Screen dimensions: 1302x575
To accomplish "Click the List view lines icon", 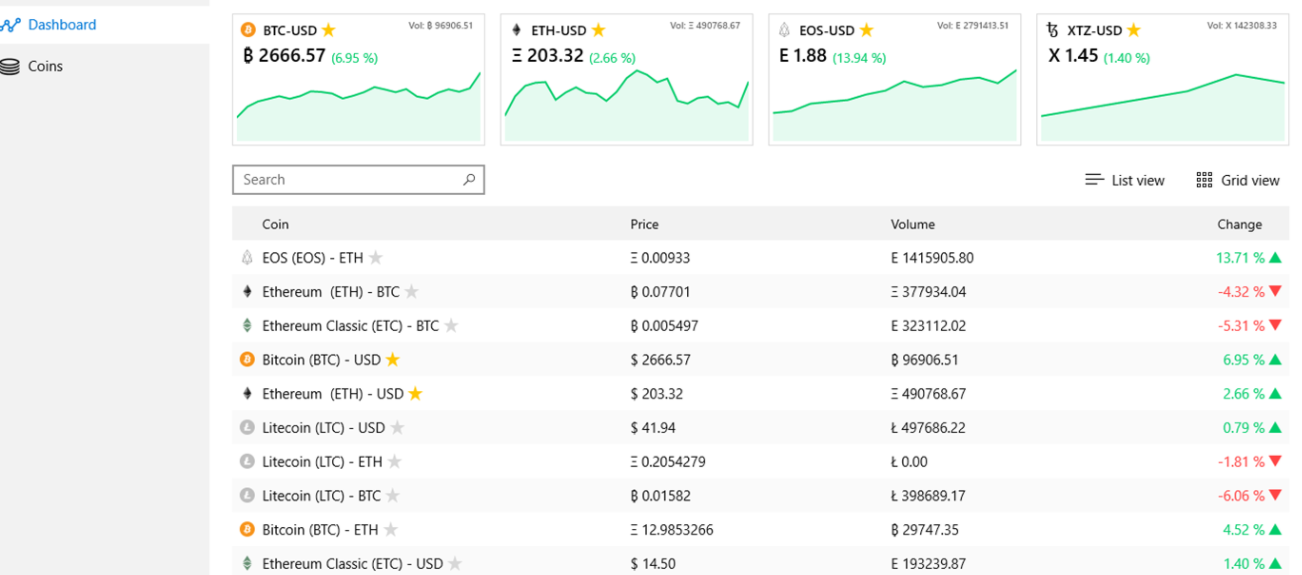I will pos(1094,180).
